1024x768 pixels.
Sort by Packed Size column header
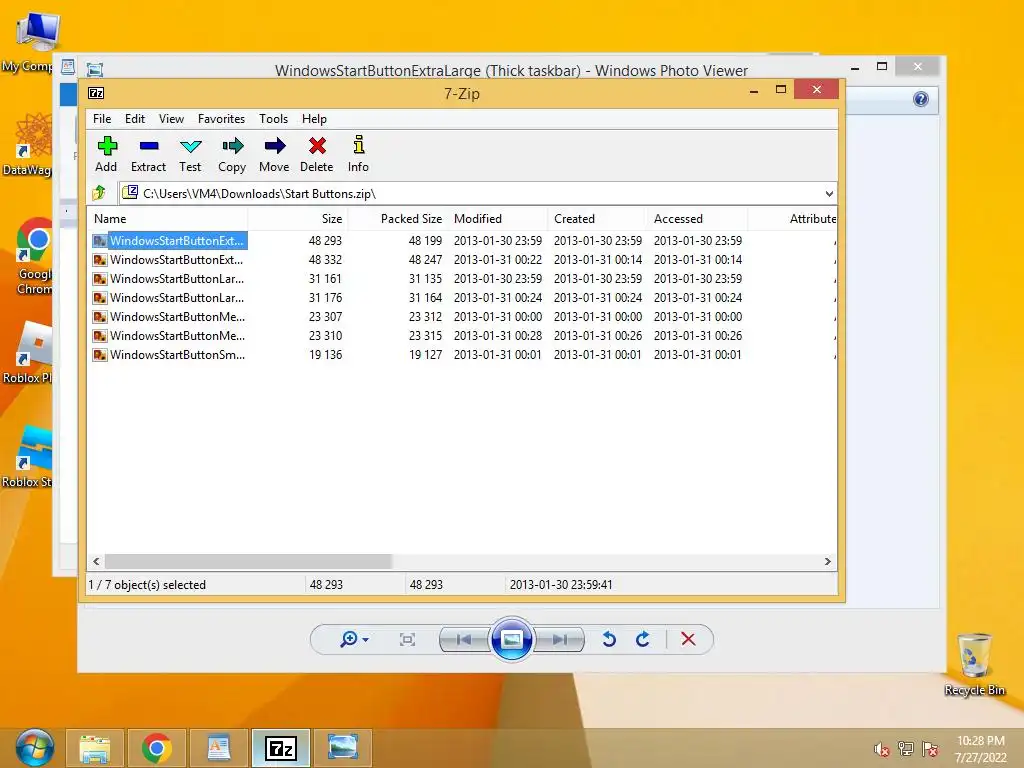click(x=398, y=219)
